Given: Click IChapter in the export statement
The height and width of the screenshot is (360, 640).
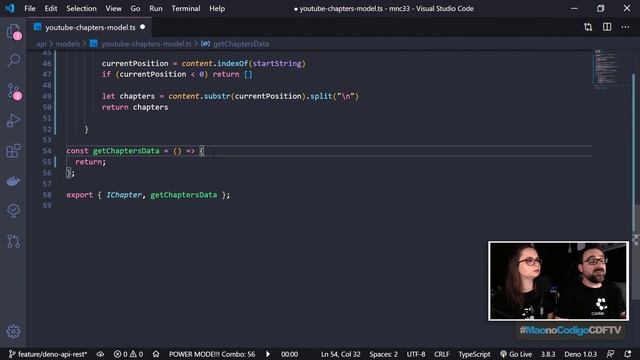Looking at the screenshot, I should 124,195.
